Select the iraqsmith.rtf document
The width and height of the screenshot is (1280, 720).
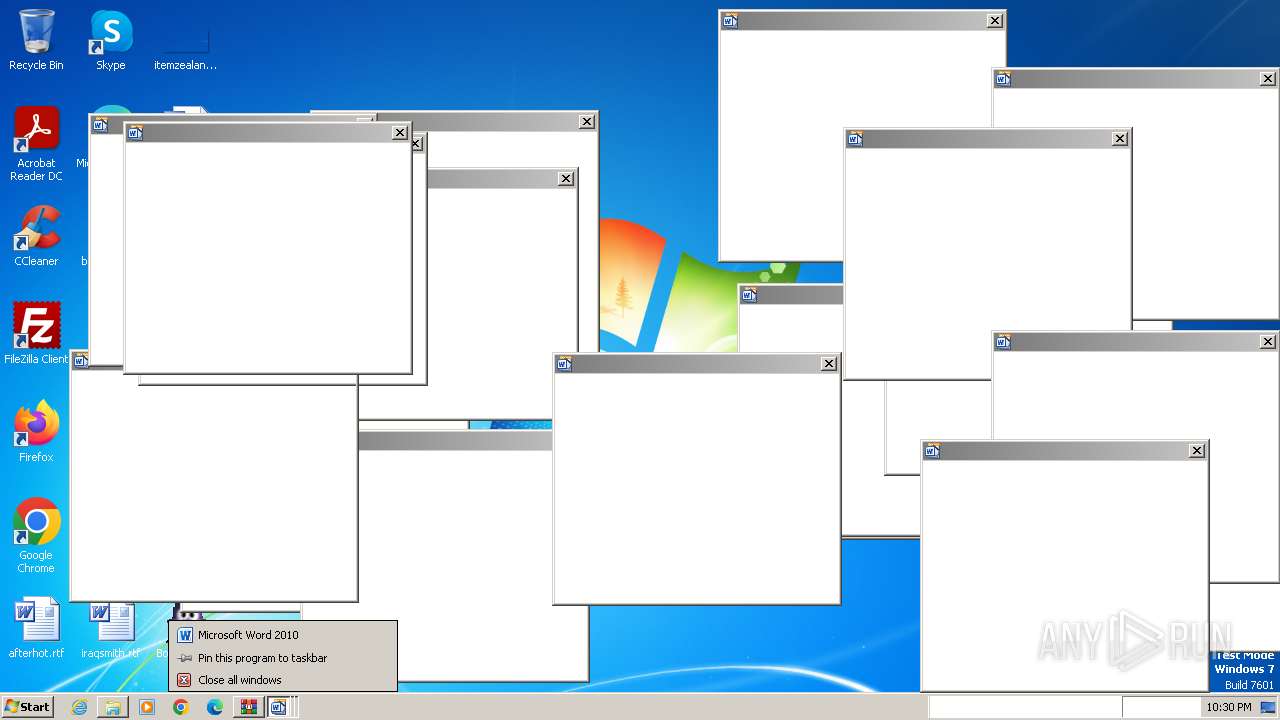(110, 628)
